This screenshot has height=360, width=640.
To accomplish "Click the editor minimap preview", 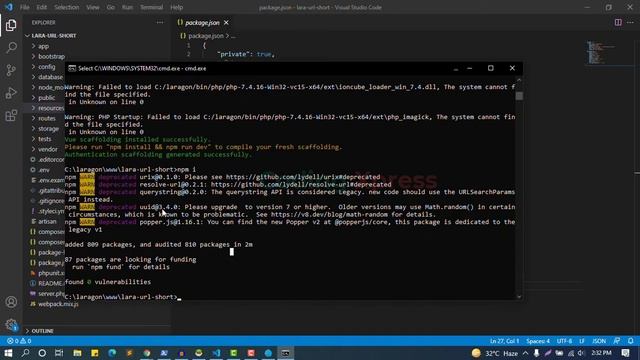I will 600,52.
